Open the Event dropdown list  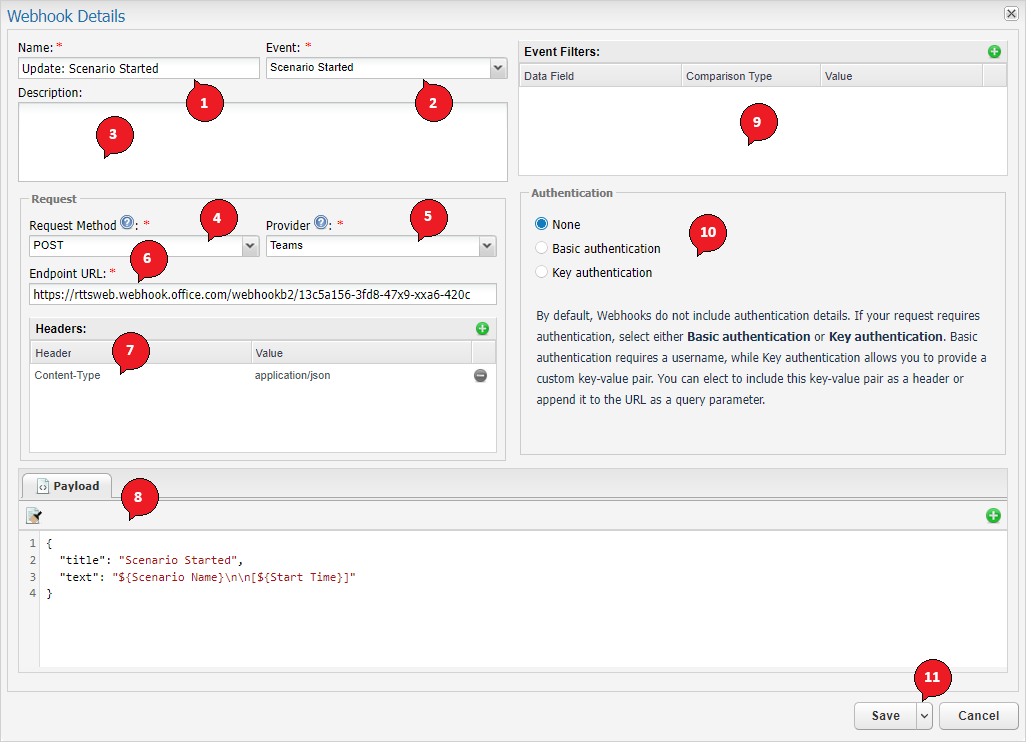point(498,68)
